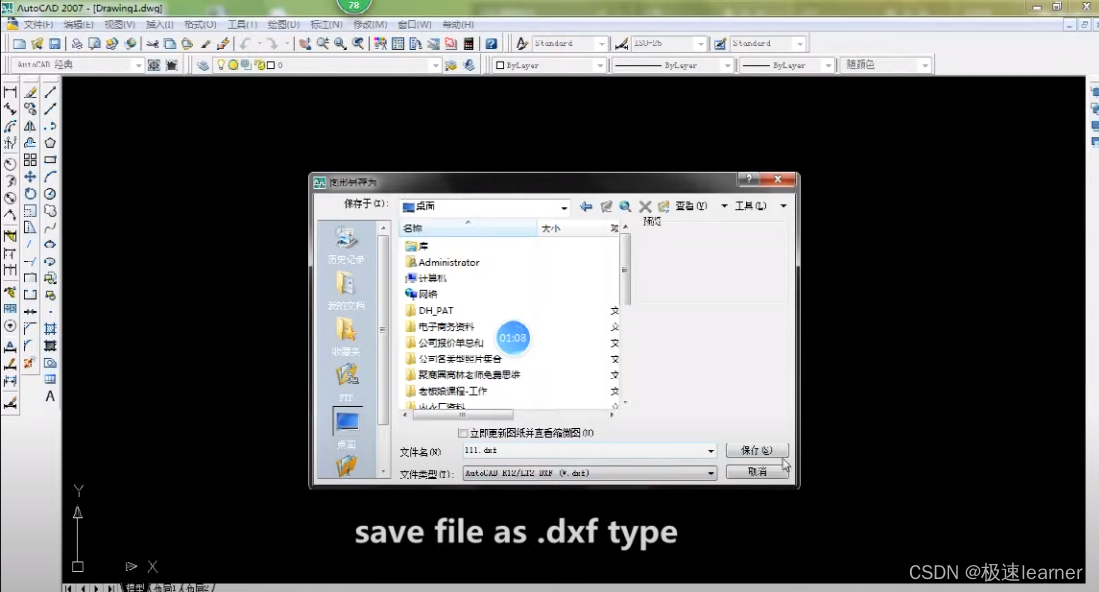Click the Save diskette icon in toolbar
Image resolution: width=1099 pixels, height=592 pixels.
tap(55, 43)
